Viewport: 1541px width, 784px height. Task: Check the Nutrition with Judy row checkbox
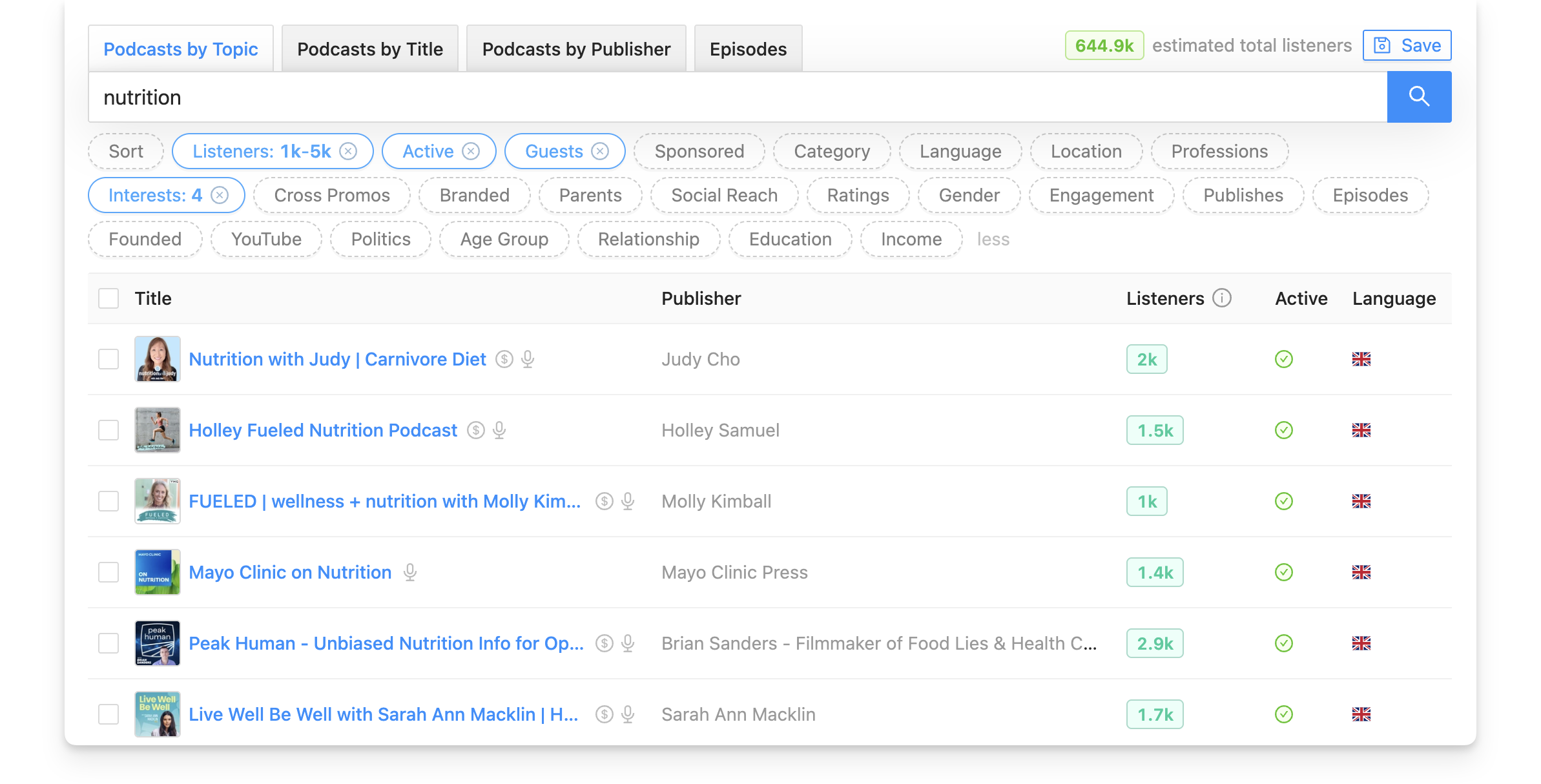click(x=109, y=359)
